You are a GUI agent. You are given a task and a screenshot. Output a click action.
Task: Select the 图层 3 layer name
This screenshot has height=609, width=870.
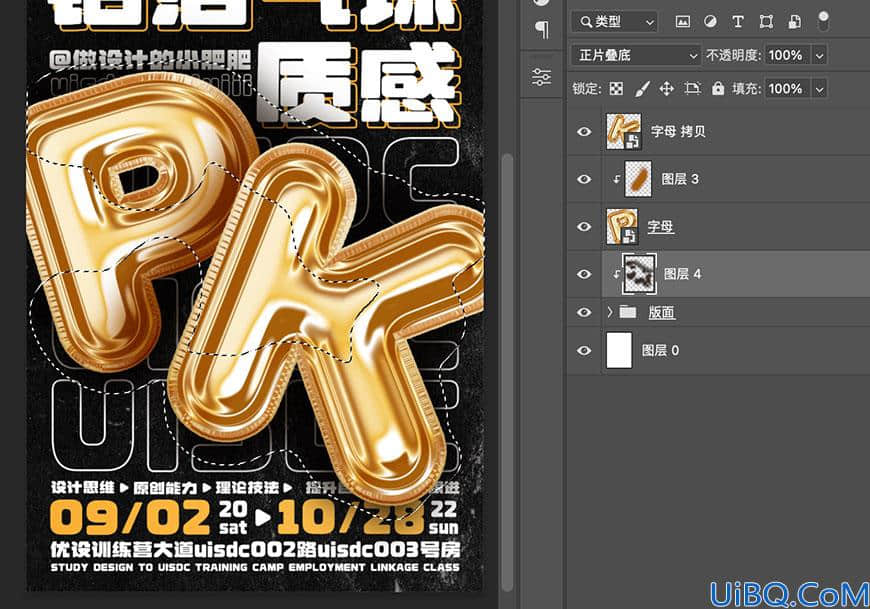tap(680, 179)
